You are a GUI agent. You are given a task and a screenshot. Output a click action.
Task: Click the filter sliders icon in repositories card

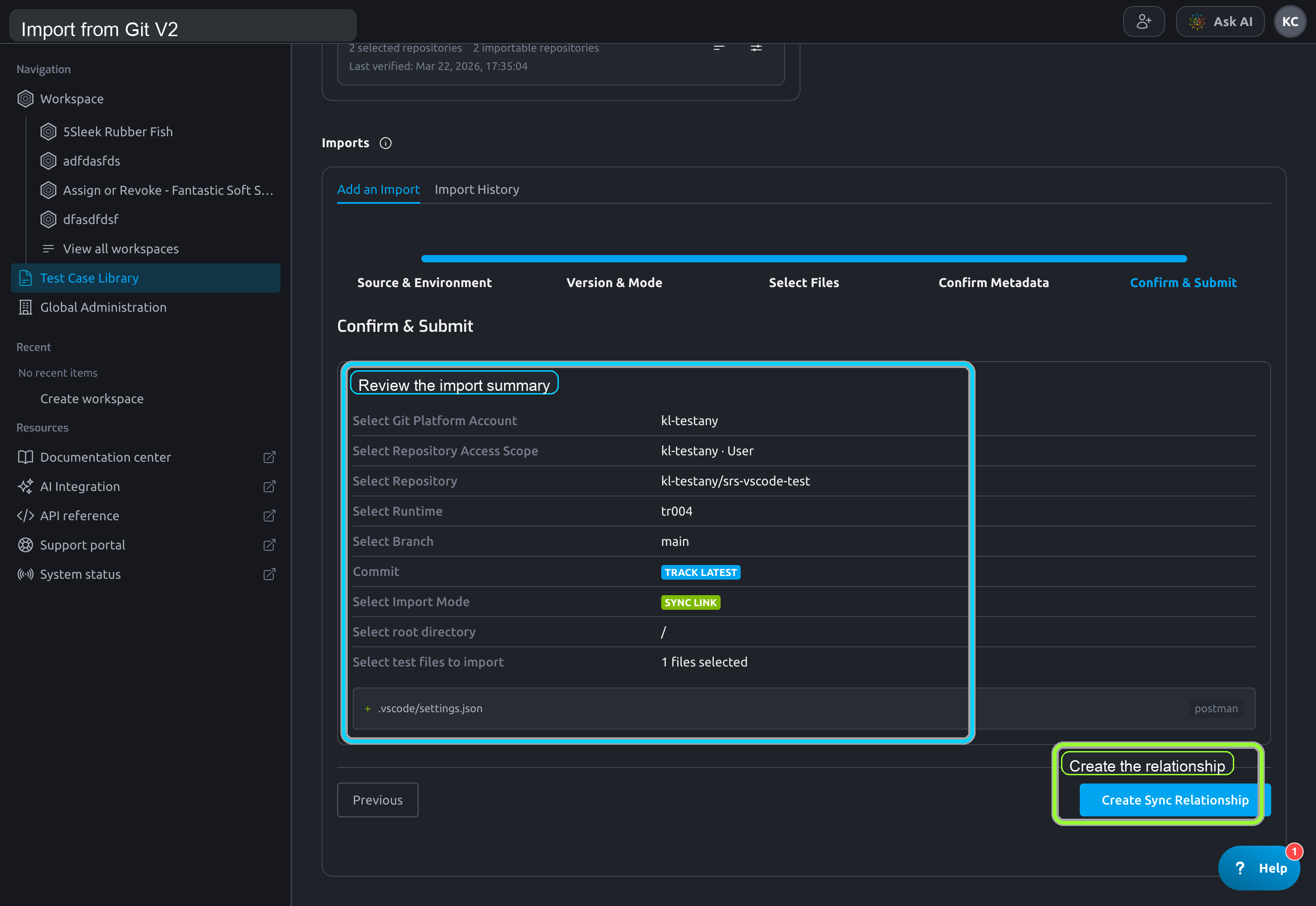[x=756, y=48]
